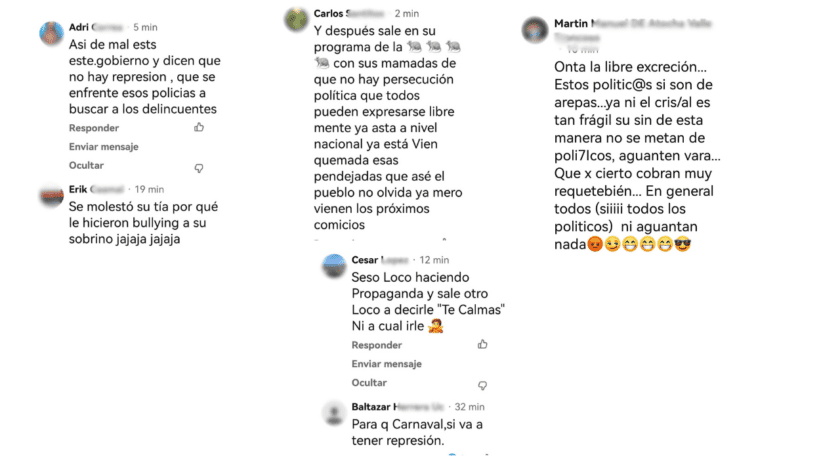
Task: Like Adri's comment with thumbs-up icon
Action: [199, 127]
